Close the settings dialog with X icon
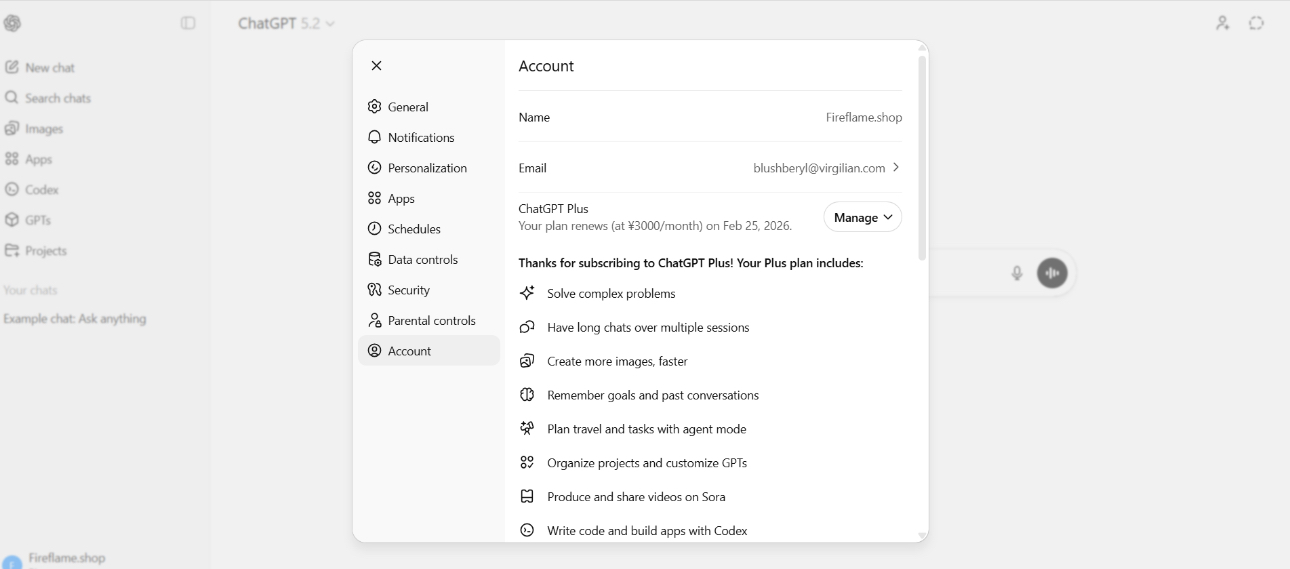 (376, 66)
